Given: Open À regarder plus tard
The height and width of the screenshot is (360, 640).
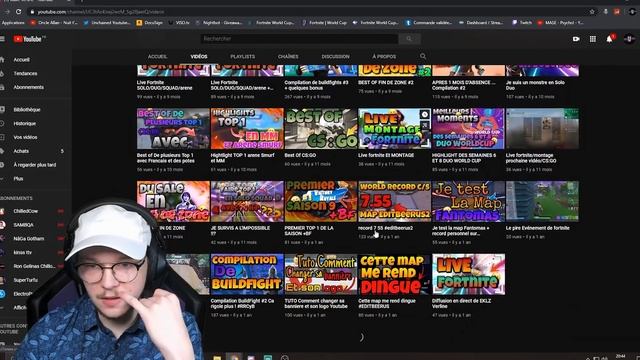Looking at the screenshot, I should click(x=35, y=165).
